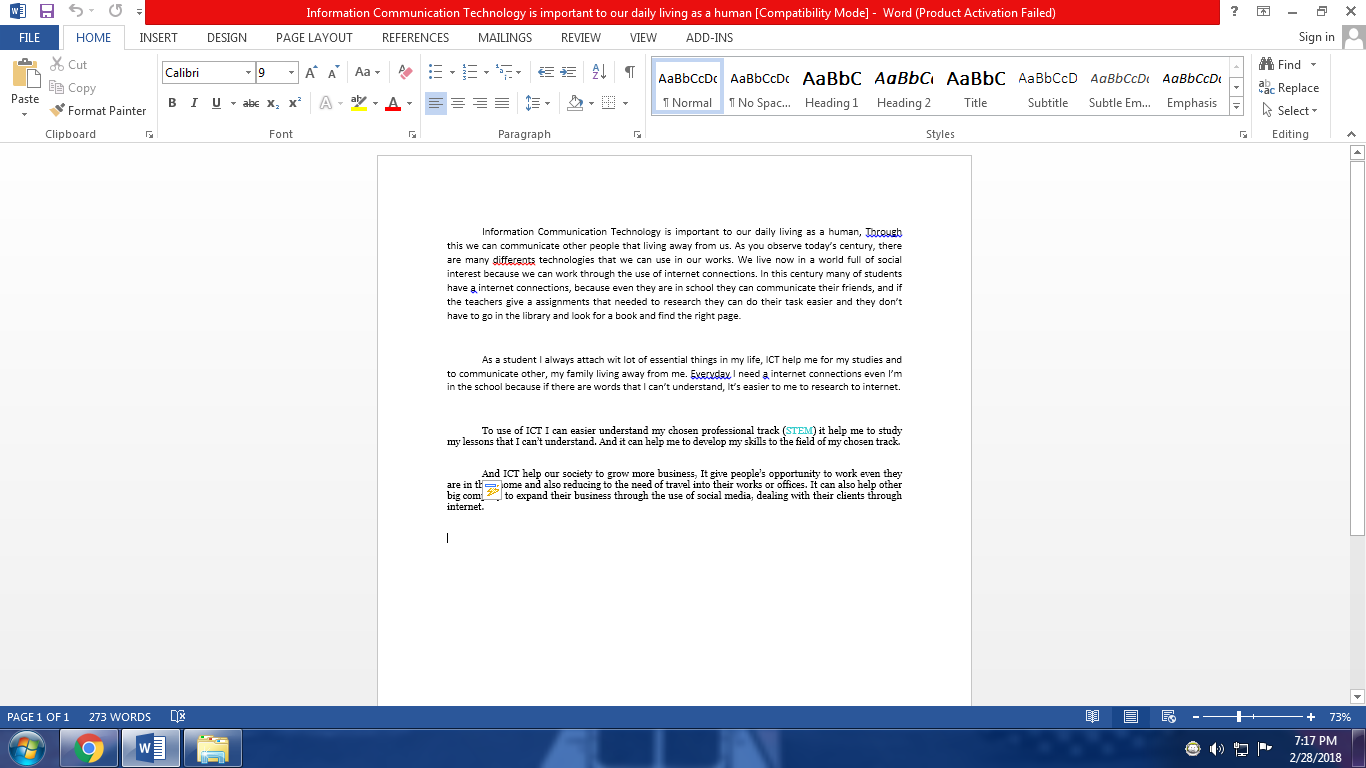This screenshot has width=1366, height=768.
Task: Expand the font size dropdown
Action: point(292,72)
